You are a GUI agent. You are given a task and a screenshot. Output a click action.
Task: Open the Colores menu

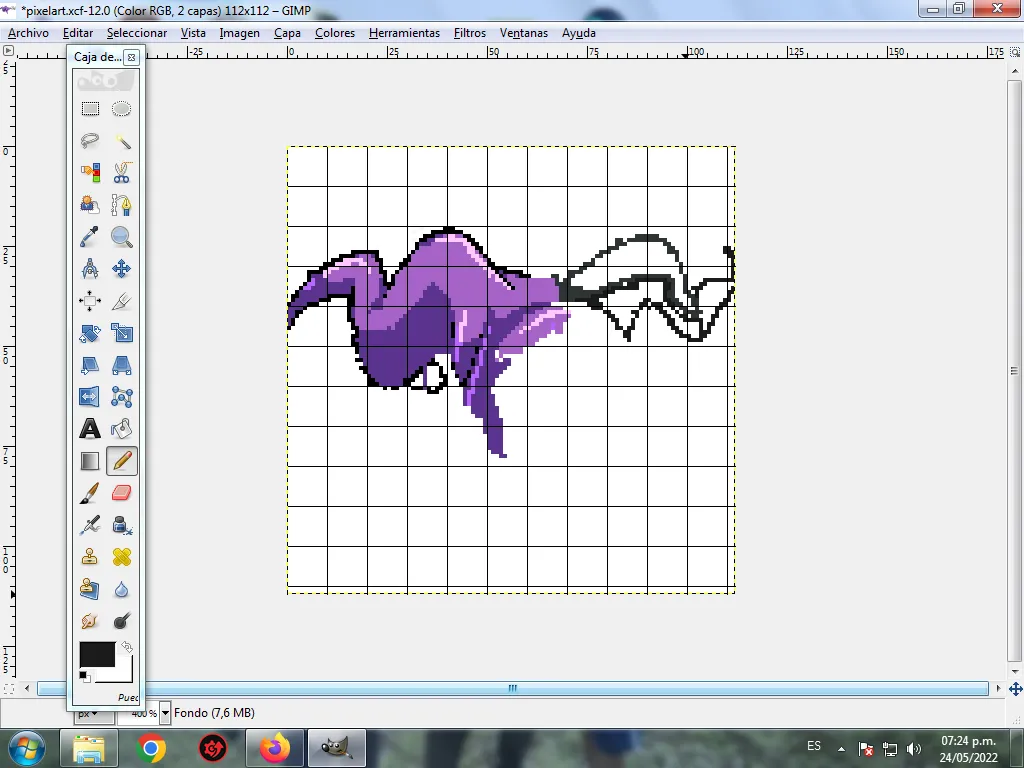tap(334, 33)
